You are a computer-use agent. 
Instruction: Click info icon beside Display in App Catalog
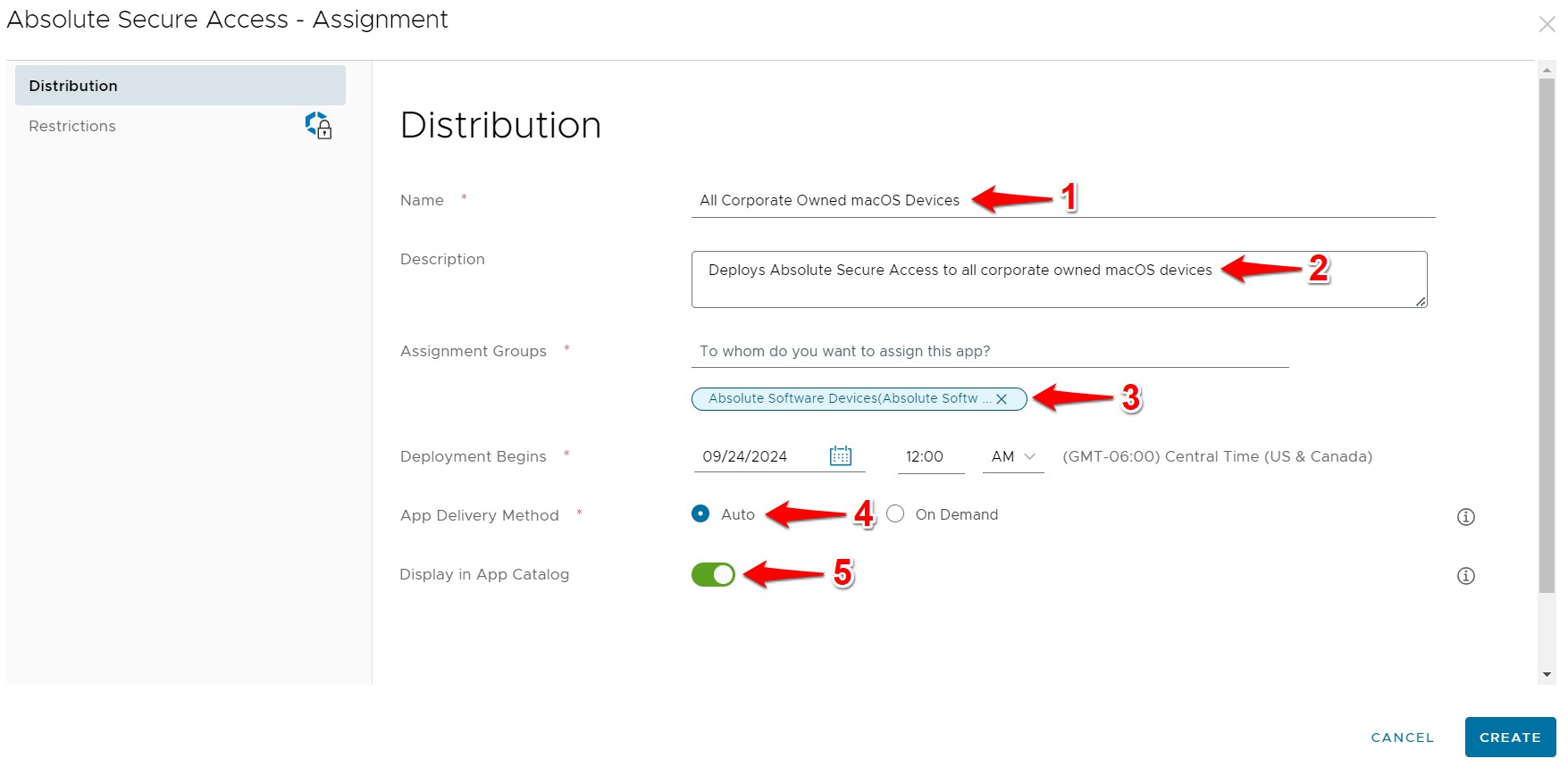[x=1465, y=576]
